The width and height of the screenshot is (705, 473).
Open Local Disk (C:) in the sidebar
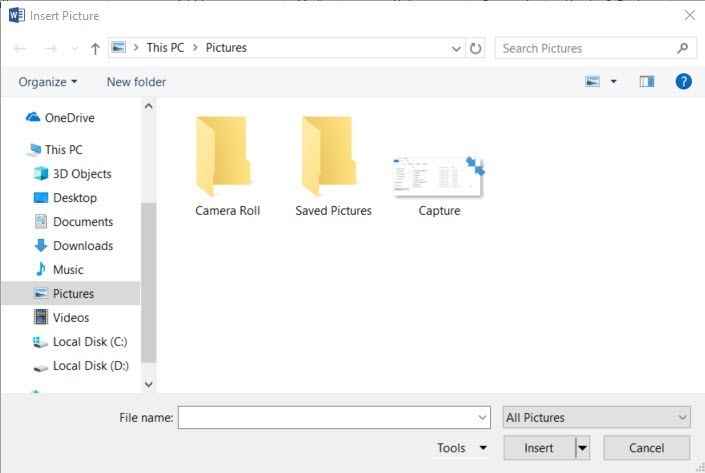click(80, 342)
